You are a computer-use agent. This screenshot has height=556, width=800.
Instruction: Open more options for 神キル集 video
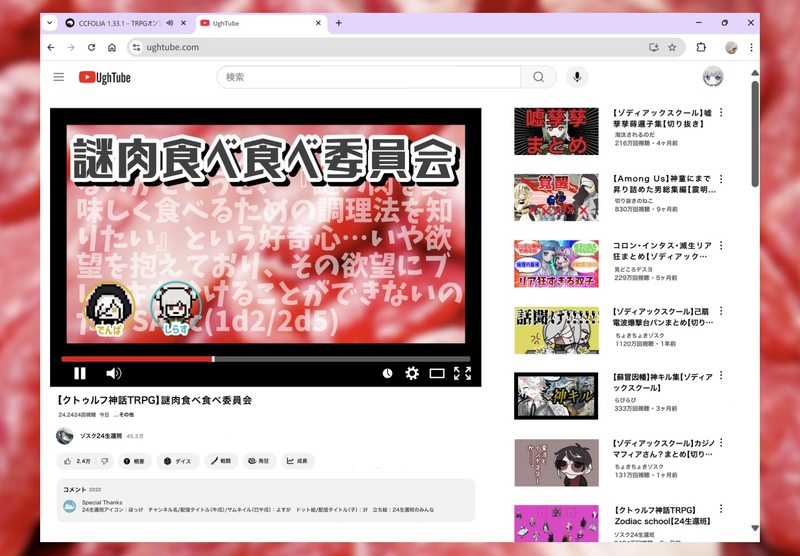tap(721, 375)
